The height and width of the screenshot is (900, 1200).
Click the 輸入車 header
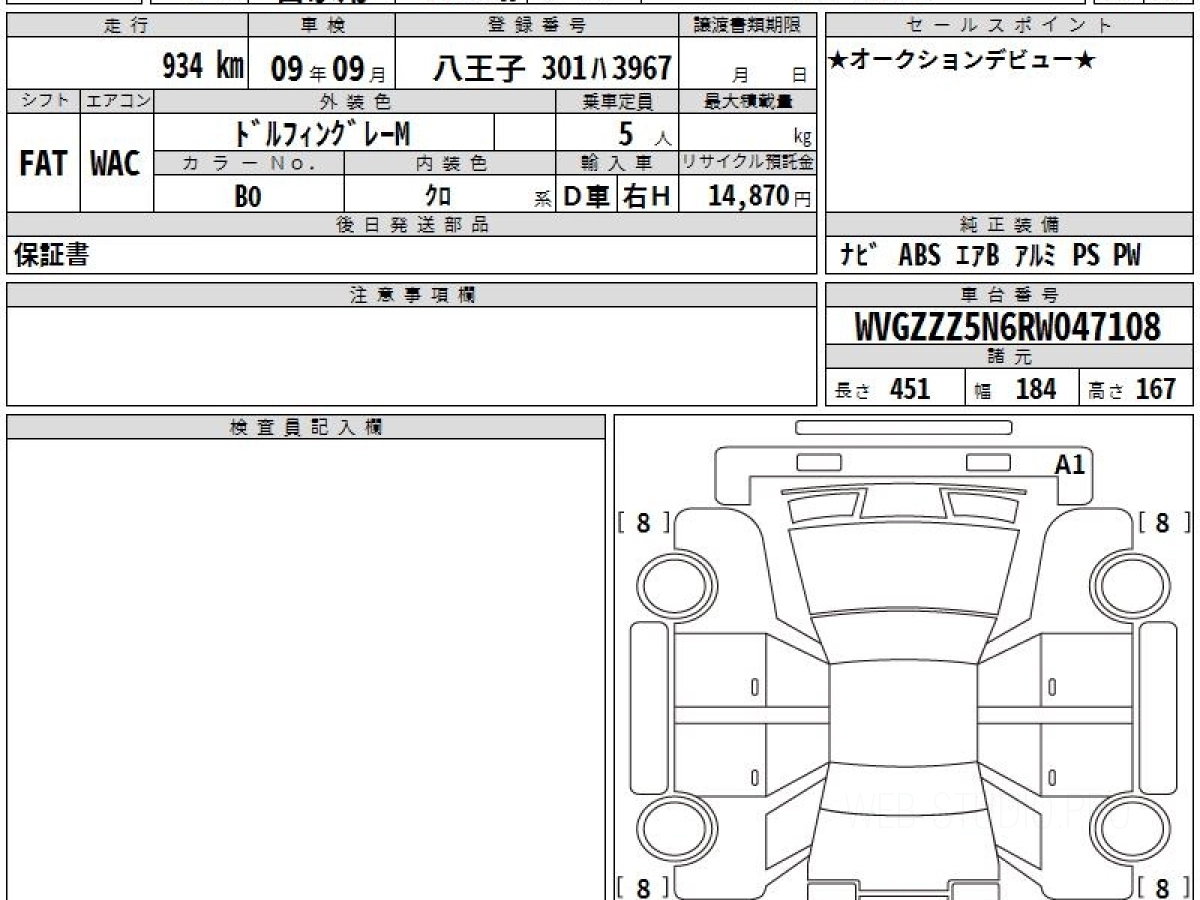click(617, 164)
